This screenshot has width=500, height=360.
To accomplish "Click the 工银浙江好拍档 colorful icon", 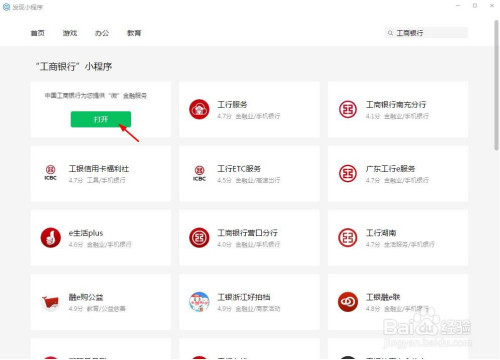I will (199, 302).
